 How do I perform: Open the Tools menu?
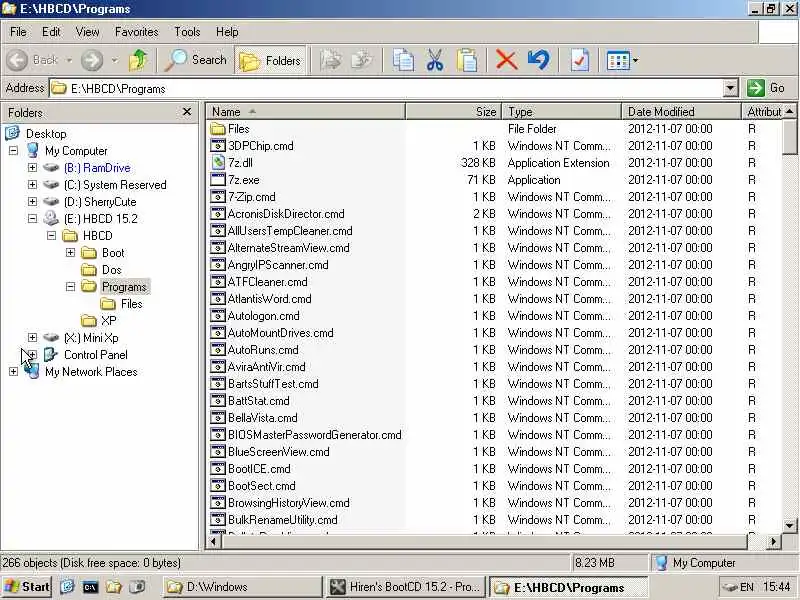(x=187, y=32)
